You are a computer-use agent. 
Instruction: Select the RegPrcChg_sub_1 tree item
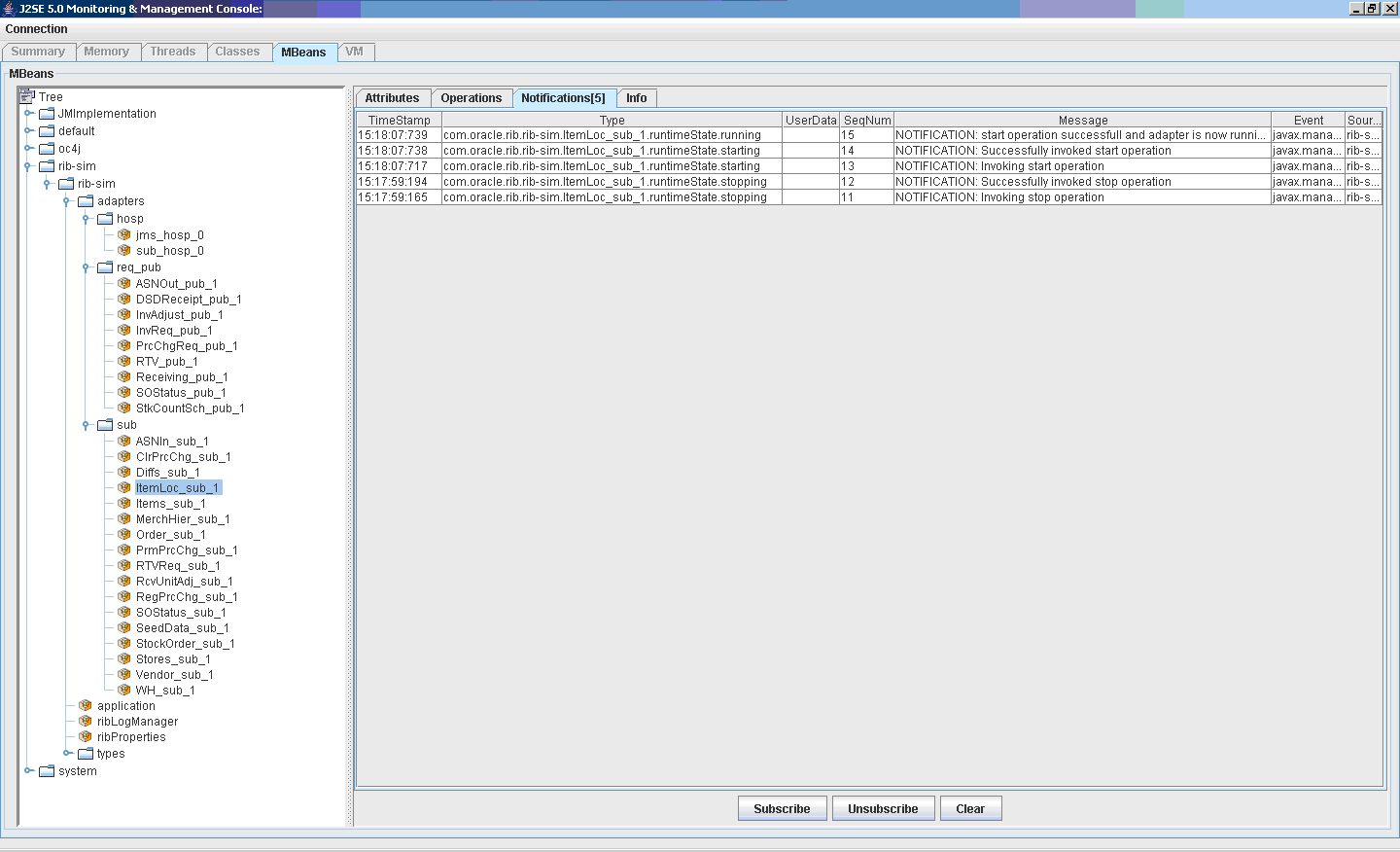pos(187,596)
